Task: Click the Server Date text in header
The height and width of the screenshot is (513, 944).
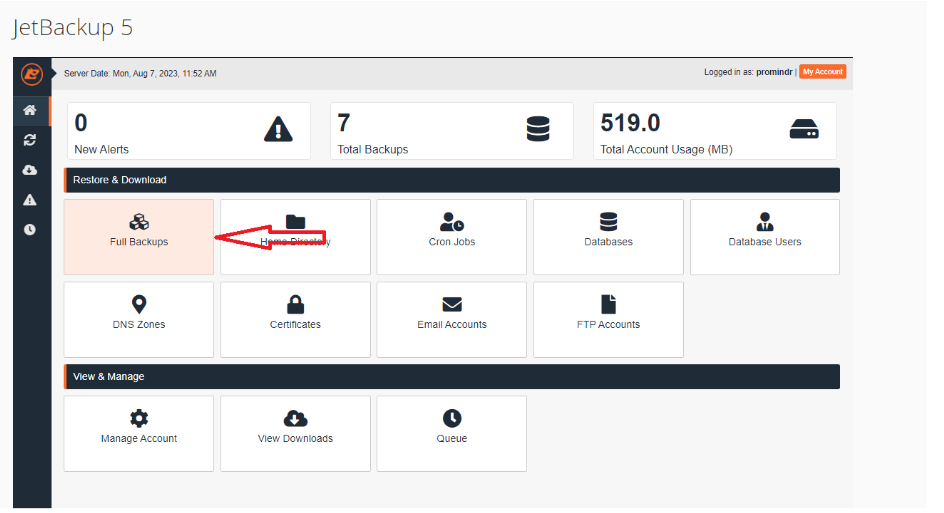Action: (140, 73)
